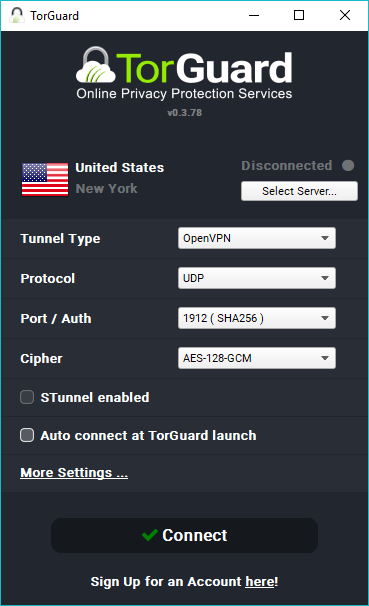Click the gray connection status indicator dot

348,165
